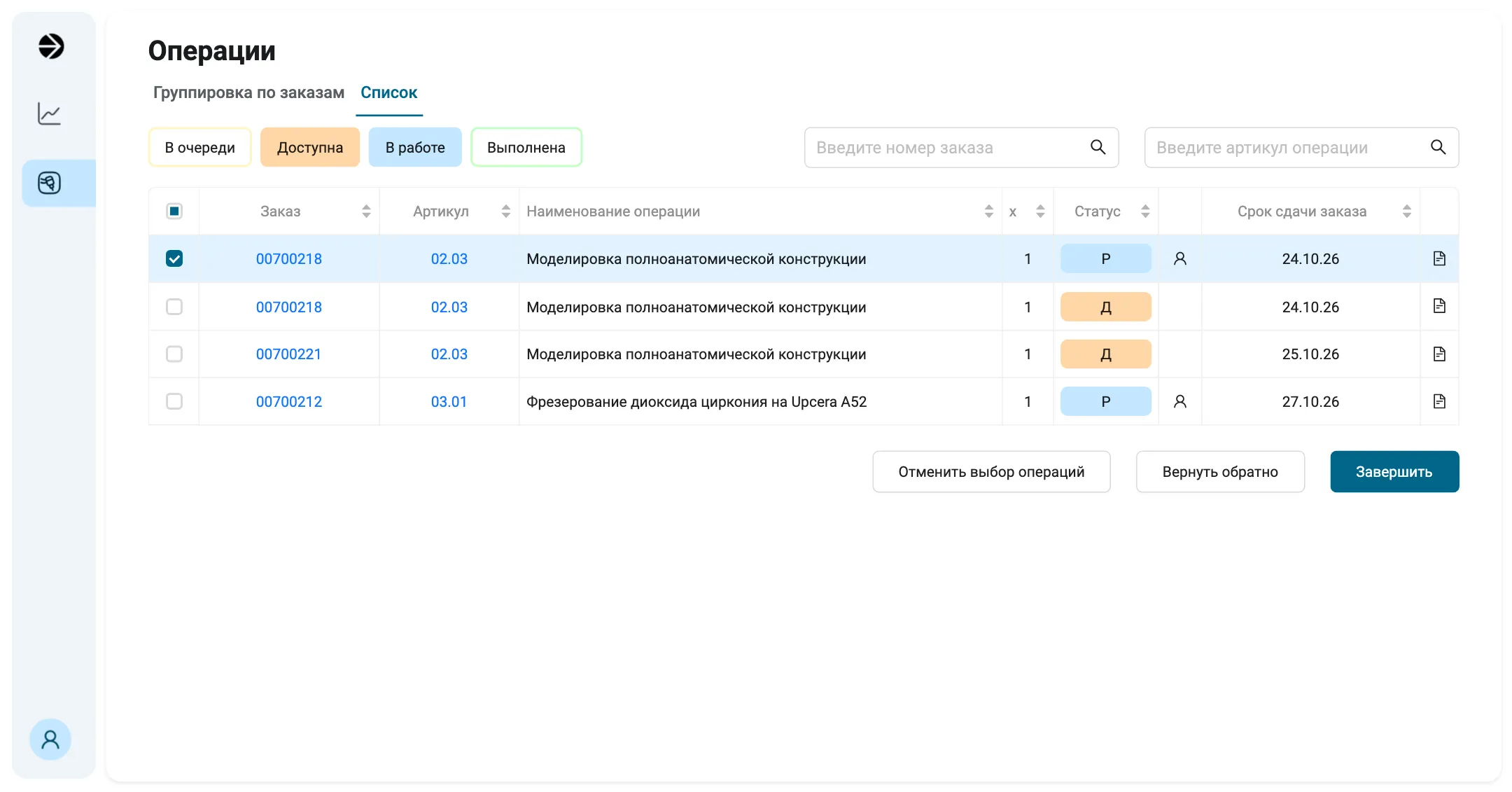The width and height of the screenshot is (1512, 792).
Task: Open the user profile avatar at the sidebar bottom
Action: tap(50, 739)
